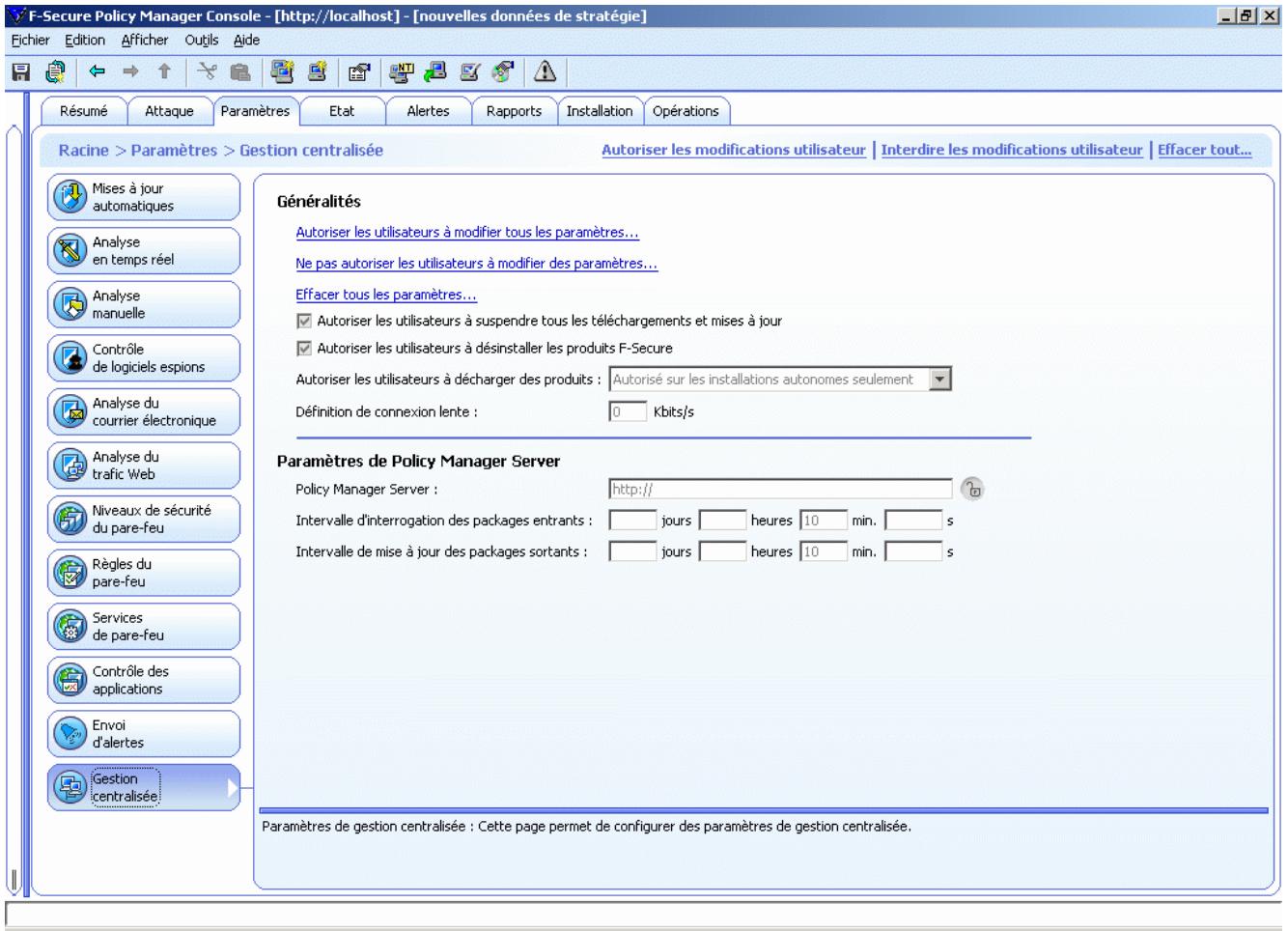The image size is (1288, 931).
Task: Open Règles du pare-feu page
Action: pyautogui.click(x=144, y=573)
